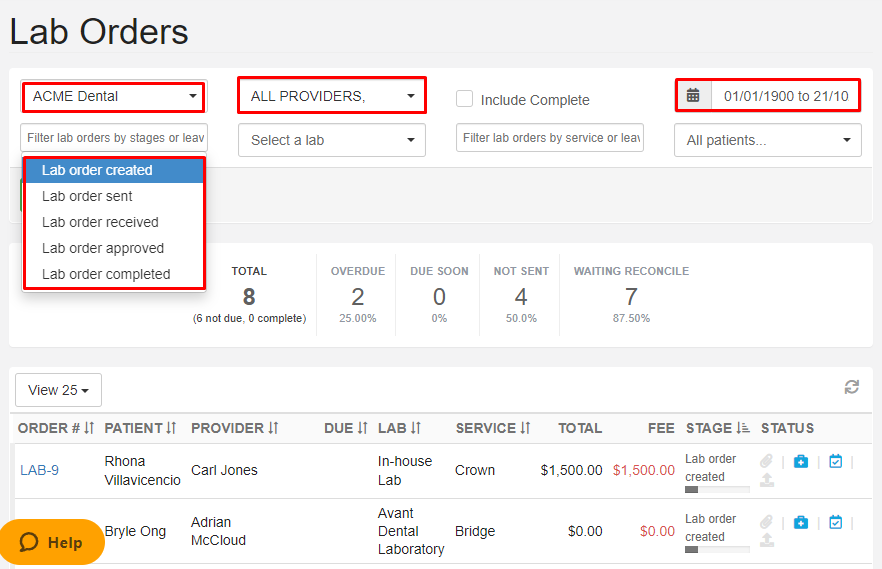Expand the ALL PROVIDERS dropdown
The height and width of the screenshot is (569, 882).
click(331, 96)
